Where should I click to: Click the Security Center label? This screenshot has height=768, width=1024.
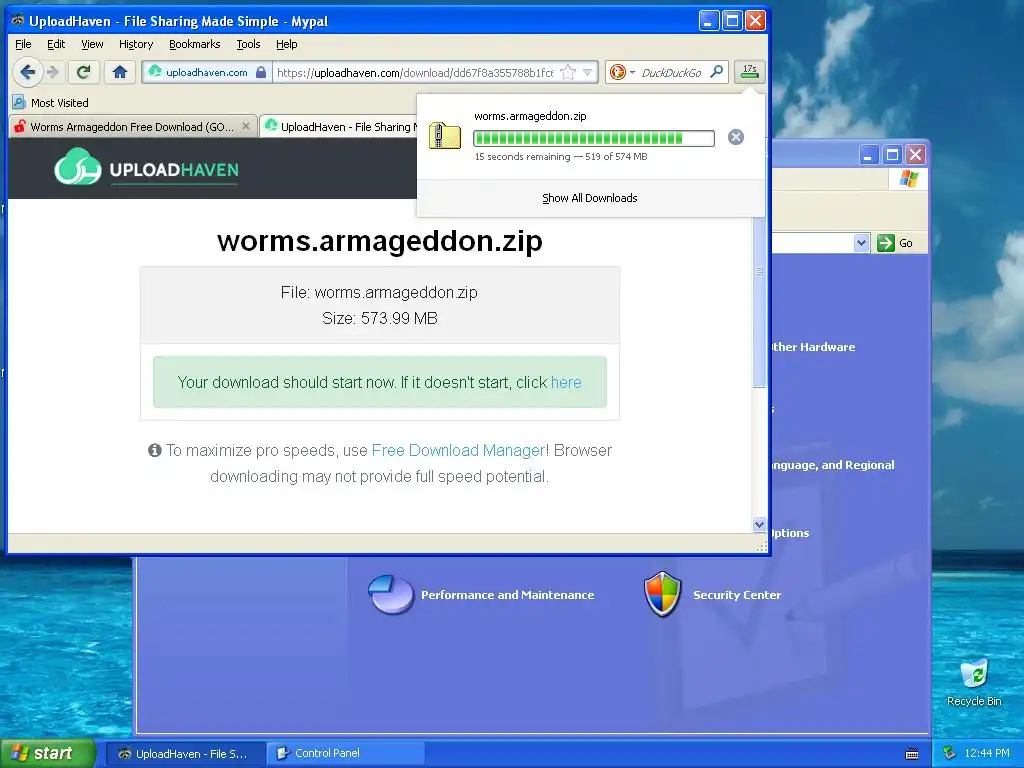tap(737, 595)
